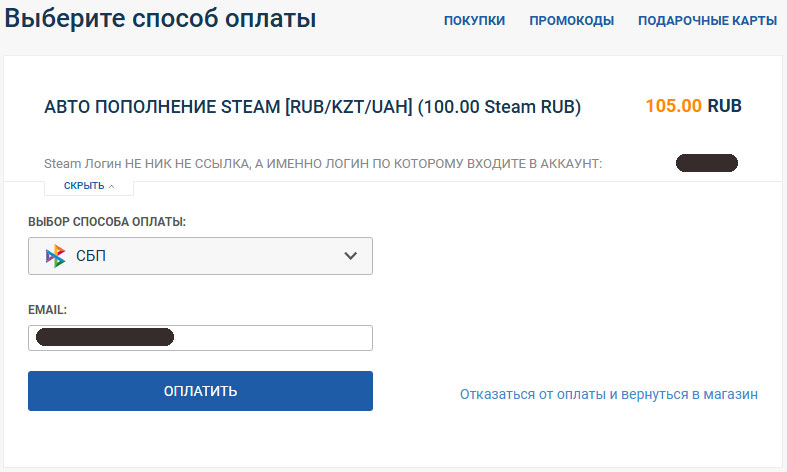Image resolution: width=787 pixels, height=472 pixels.
Task: Click the RUB currency text beside the price
Action: point(724,106)
